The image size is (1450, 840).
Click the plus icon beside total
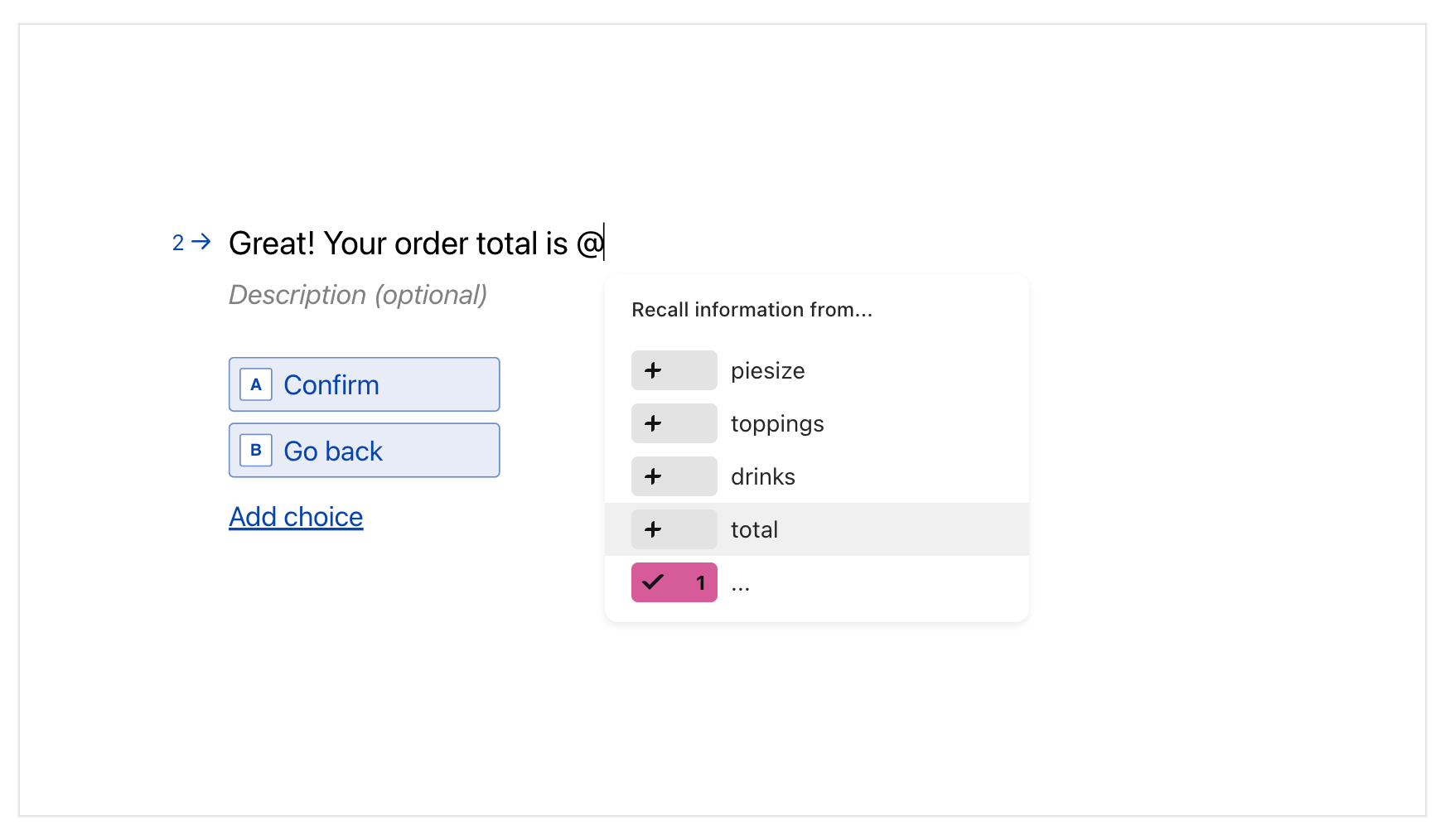tap(653, 529)
